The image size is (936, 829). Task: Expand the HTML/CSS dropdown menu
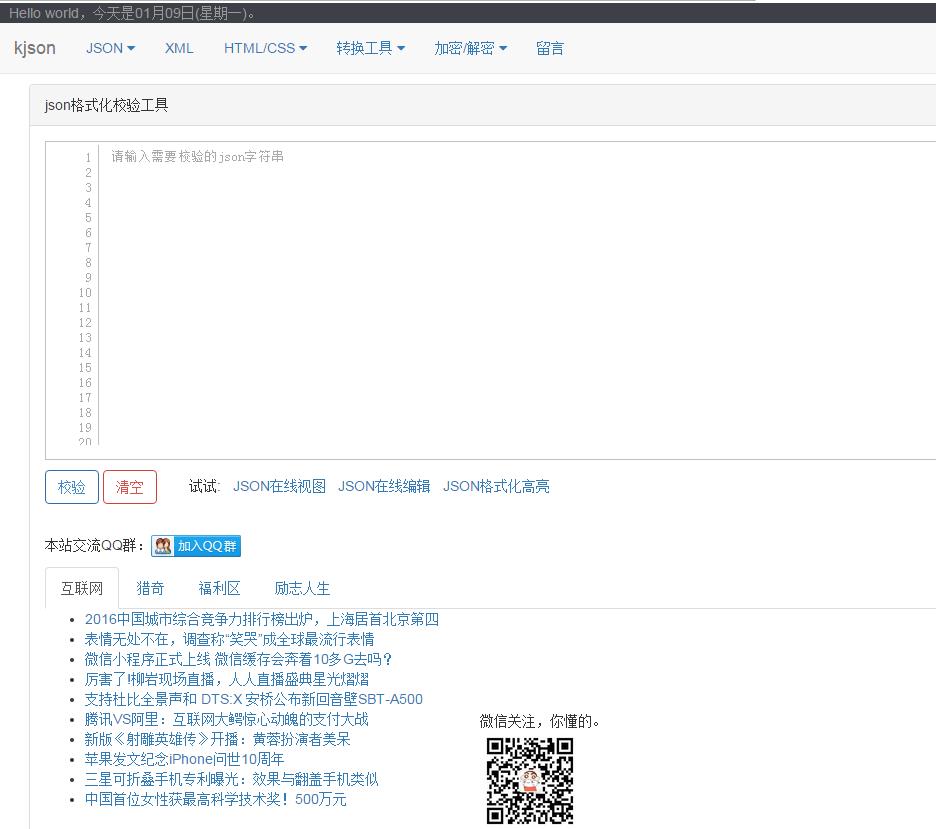tap(265, 48)
